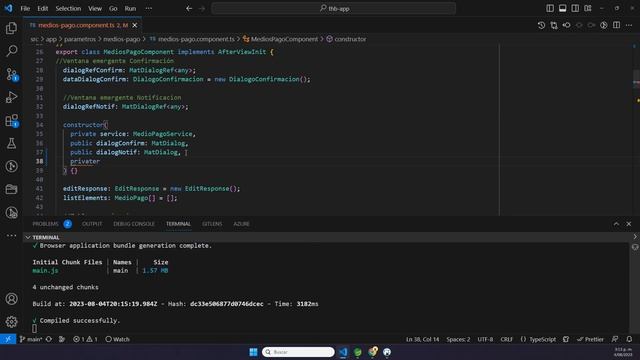The image size is (640, 360).
Task: Open the Manage gear settings icon
Action: (11, 322)
